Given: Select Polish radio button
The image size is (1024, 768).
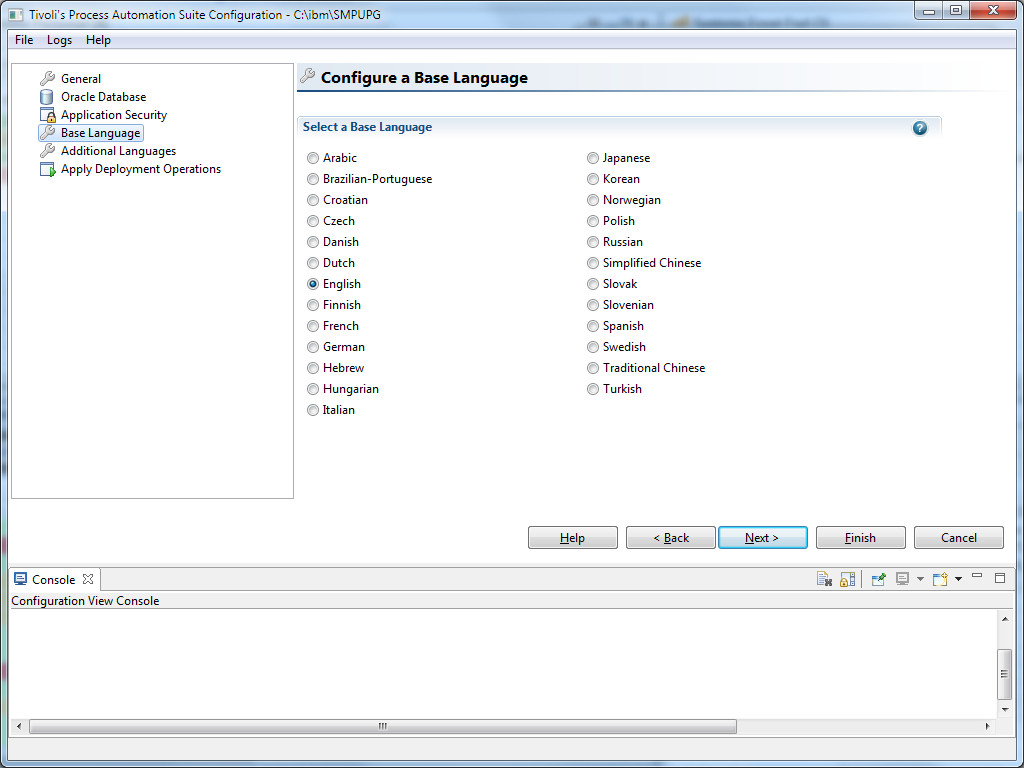Looking at the screenshot, I should pos(592,221).
